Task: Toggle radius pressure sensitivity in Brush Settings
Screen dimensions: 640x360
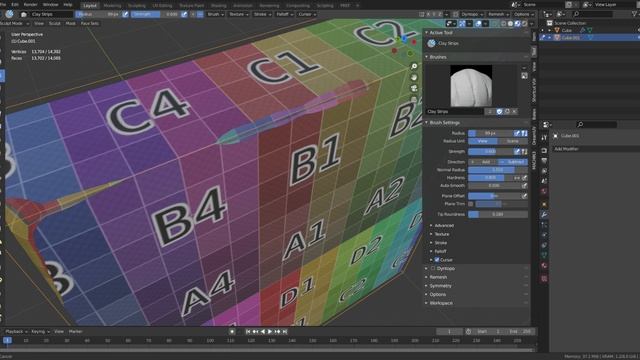Action: coord(517,133)
